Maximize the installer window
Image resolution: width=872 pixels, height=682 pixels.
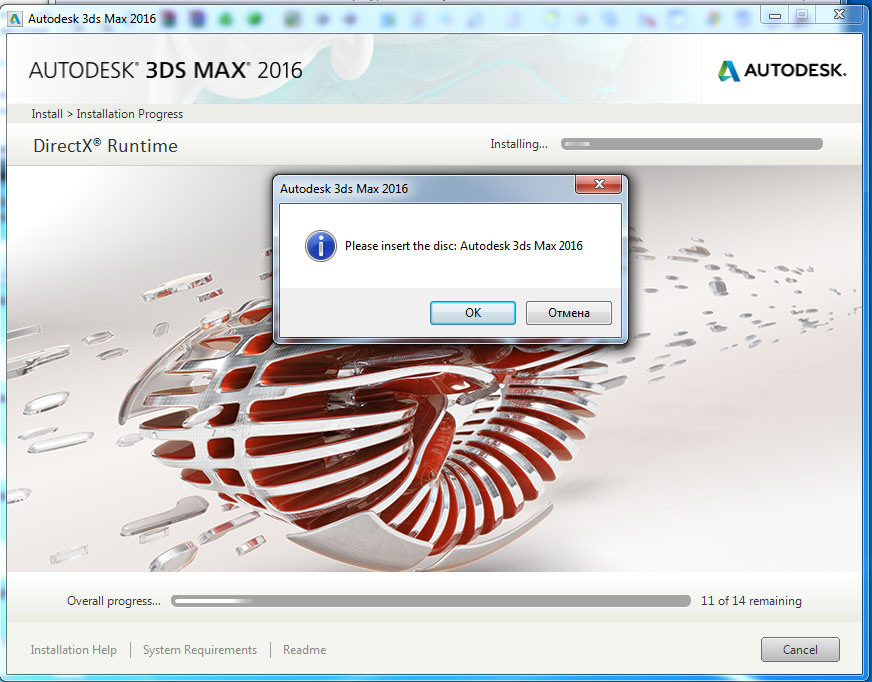801,16
